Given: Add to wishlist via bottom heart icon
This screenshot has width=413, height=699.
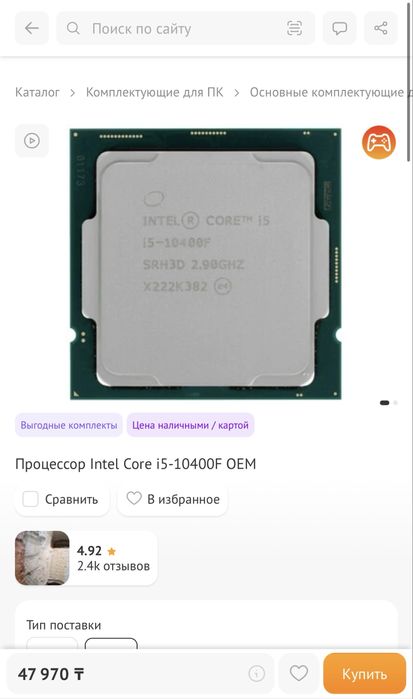Looking at the screenshot, I should point(298,673).
